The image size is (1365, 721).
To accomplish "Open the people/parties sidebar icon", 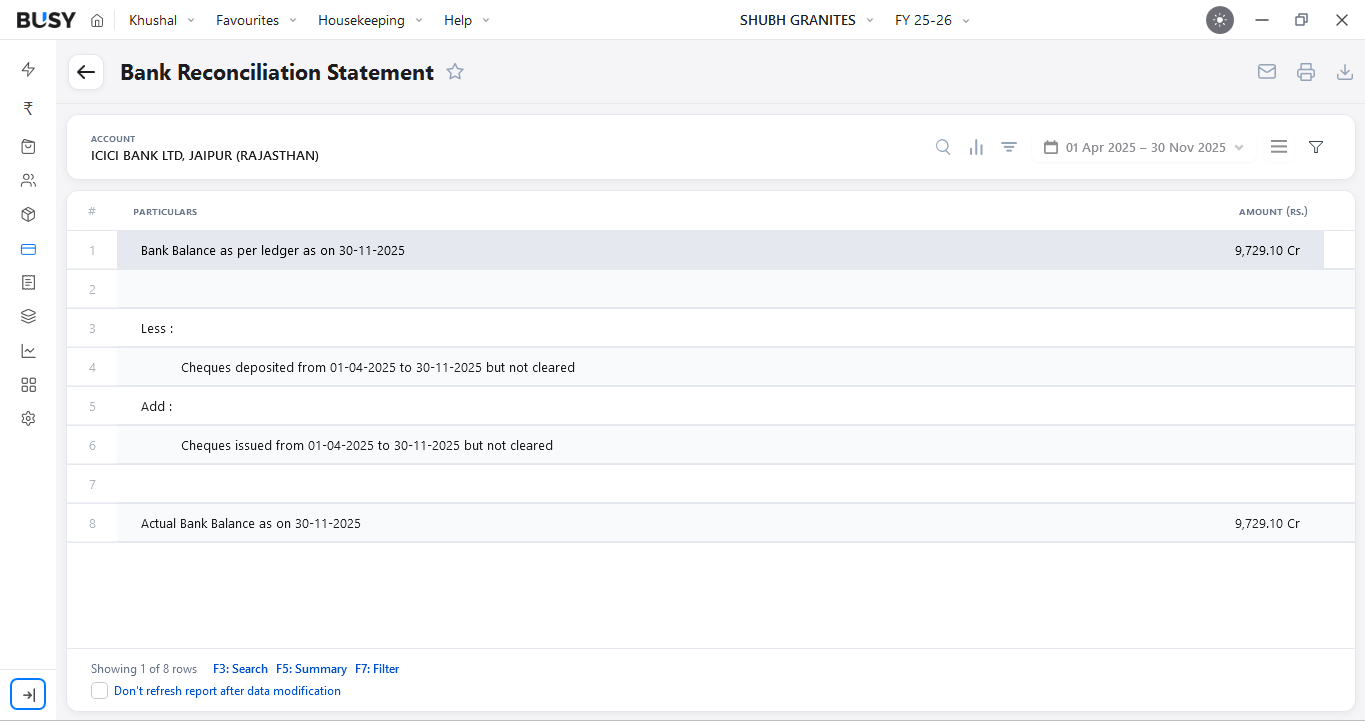I will (x=28, y=180).
